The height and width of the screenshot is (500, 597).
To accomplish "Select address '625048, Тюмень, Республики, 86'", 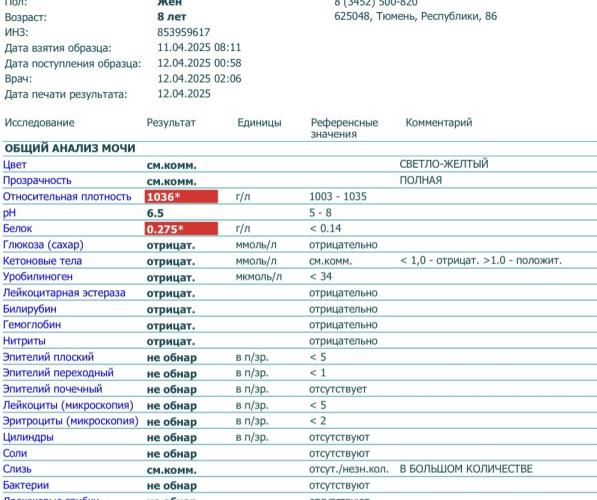I will [x=415, y=16].
